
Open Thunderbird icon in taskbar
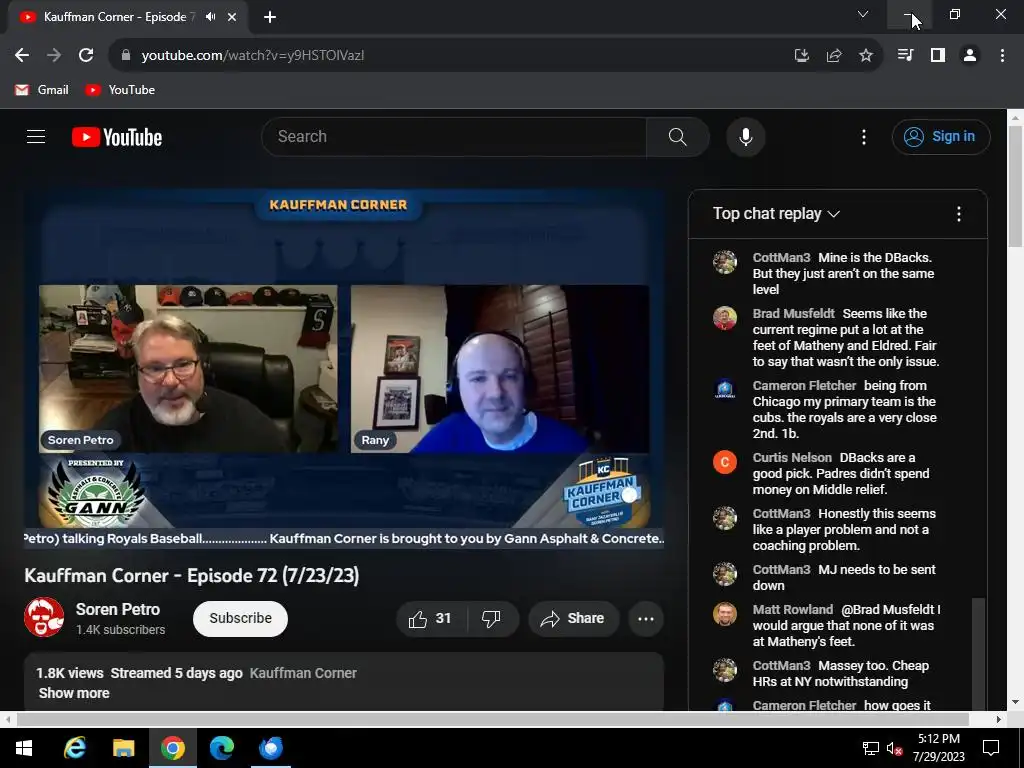[271, 748]
